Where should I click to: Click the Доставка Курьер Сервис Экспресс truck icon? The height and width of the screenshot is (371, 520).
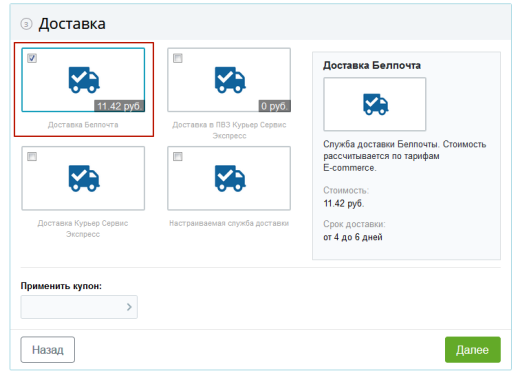click(x=84, y=178)
